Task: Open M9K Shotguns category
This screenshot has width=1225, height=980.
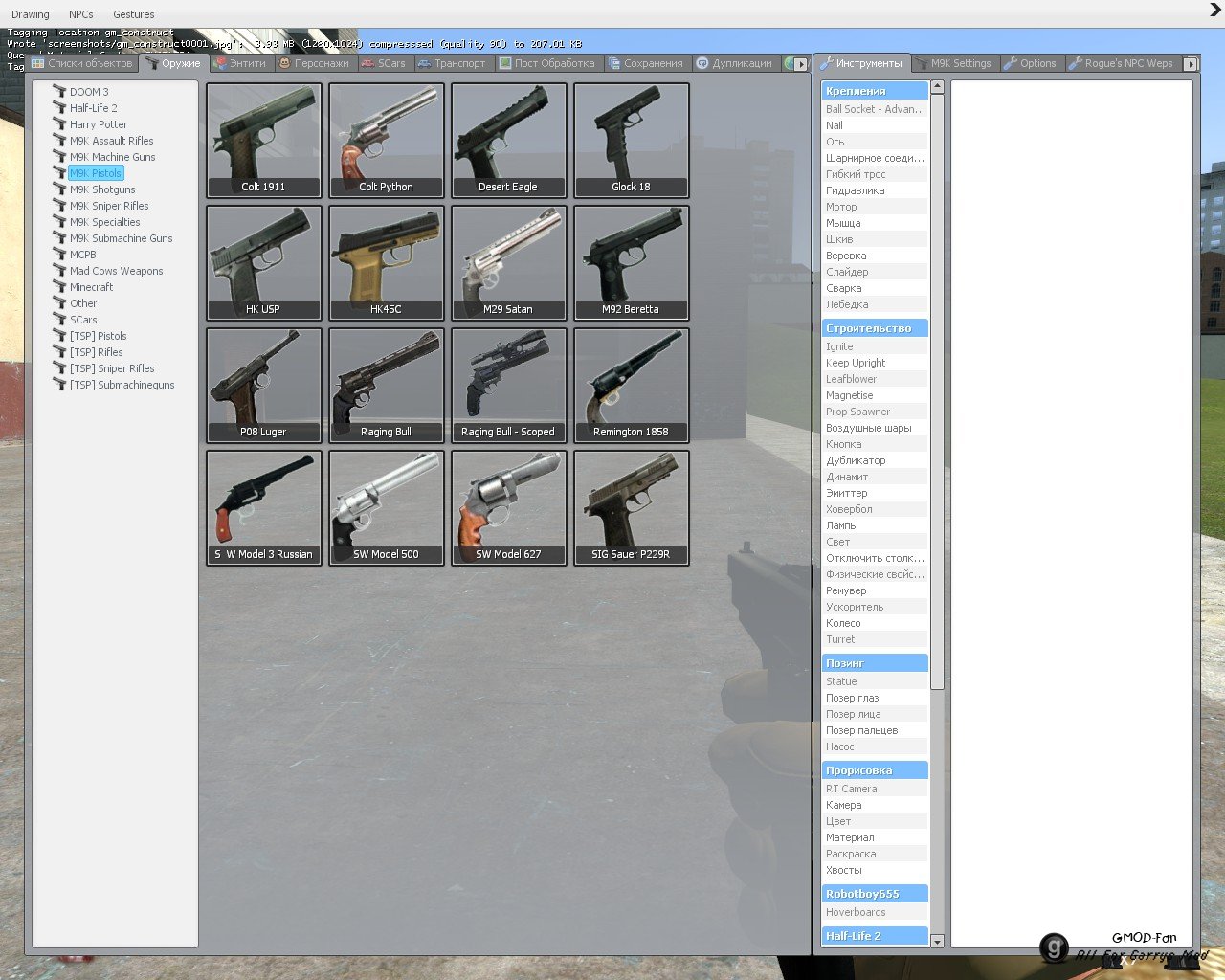Action: pos(102,189)
